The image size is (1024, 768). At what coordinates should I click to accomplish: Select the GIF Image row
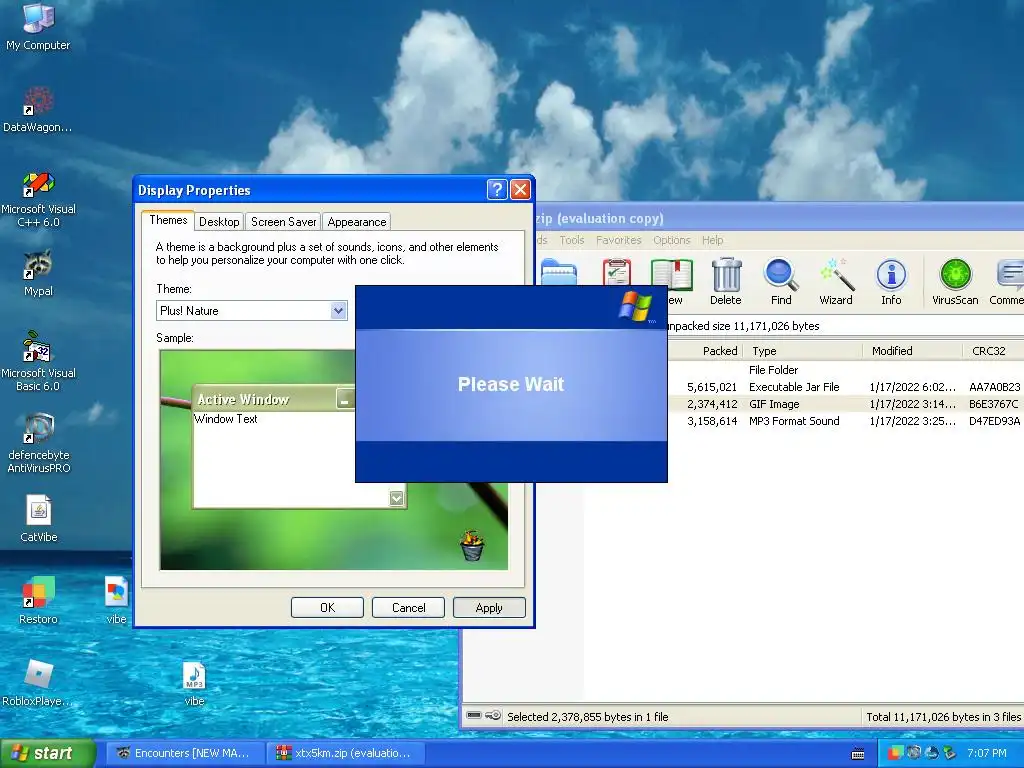[x=846, y=404]
